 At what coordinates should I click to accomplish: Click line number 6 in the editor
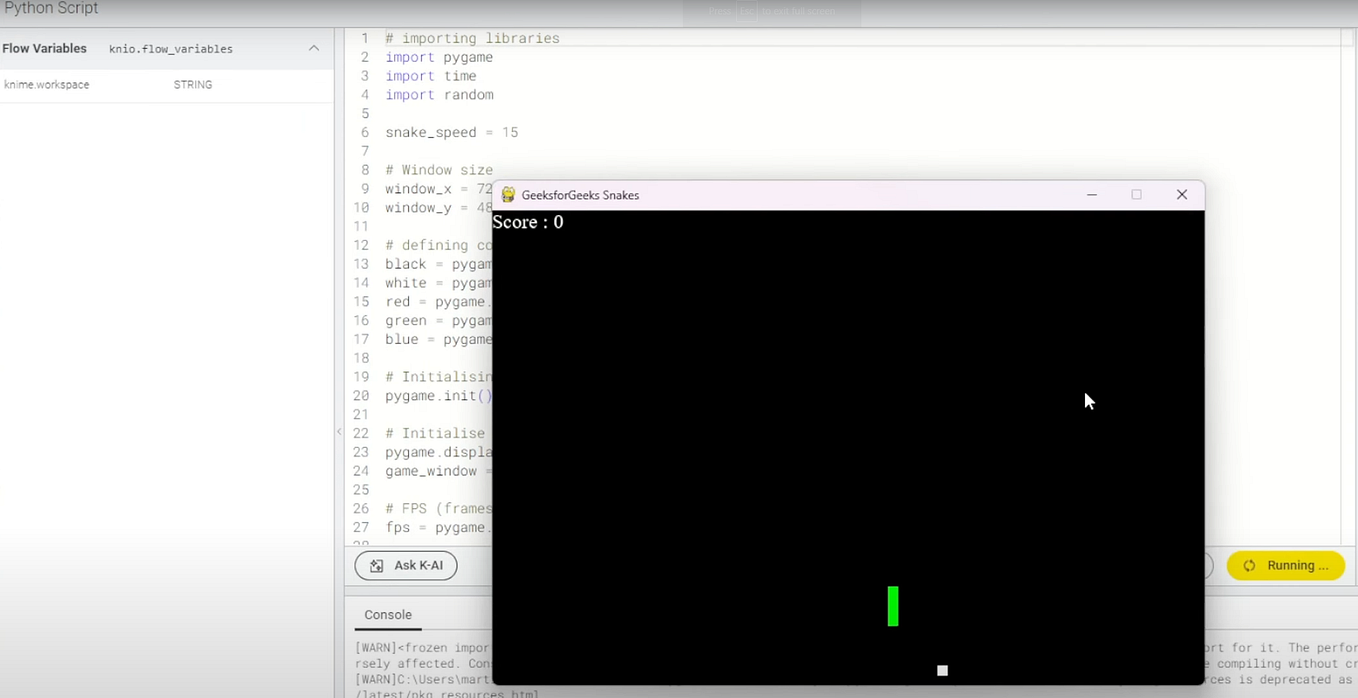click(363, 132)
